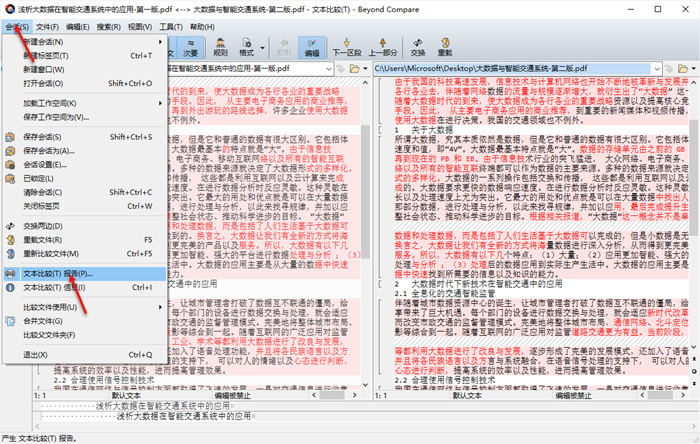Open the 工具(T) menu
Image resolution: width=700 pixels, height=444 pixels.
(x=171, y=27)
